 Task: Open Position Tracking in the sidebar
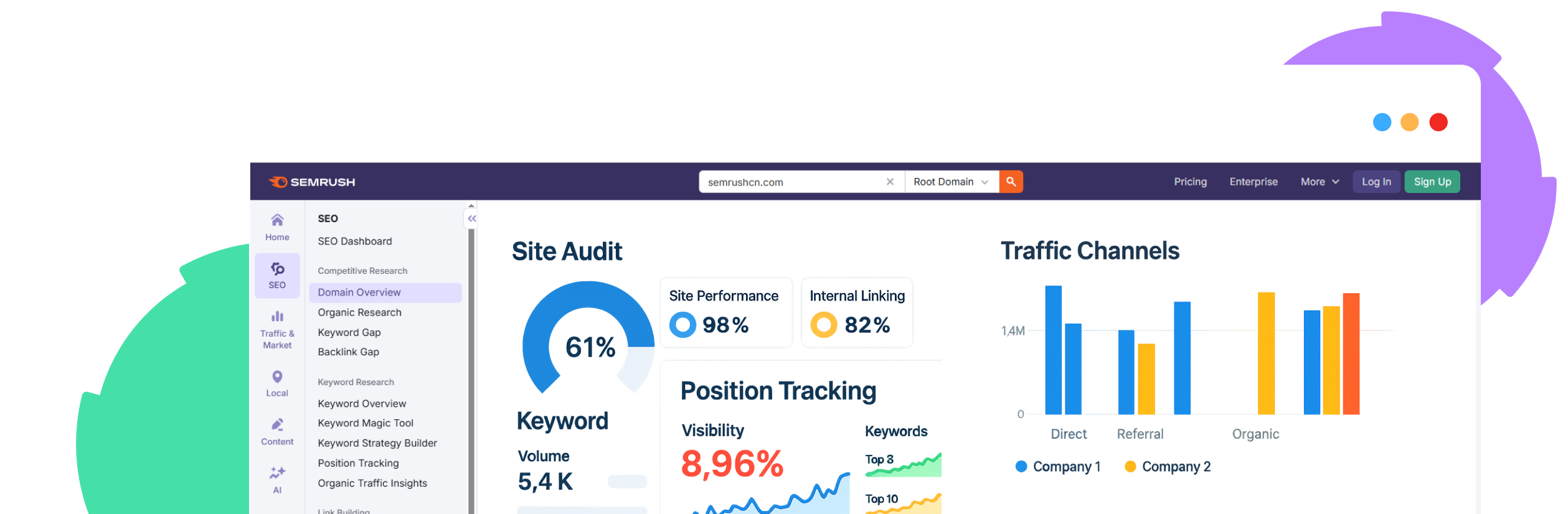358,463
